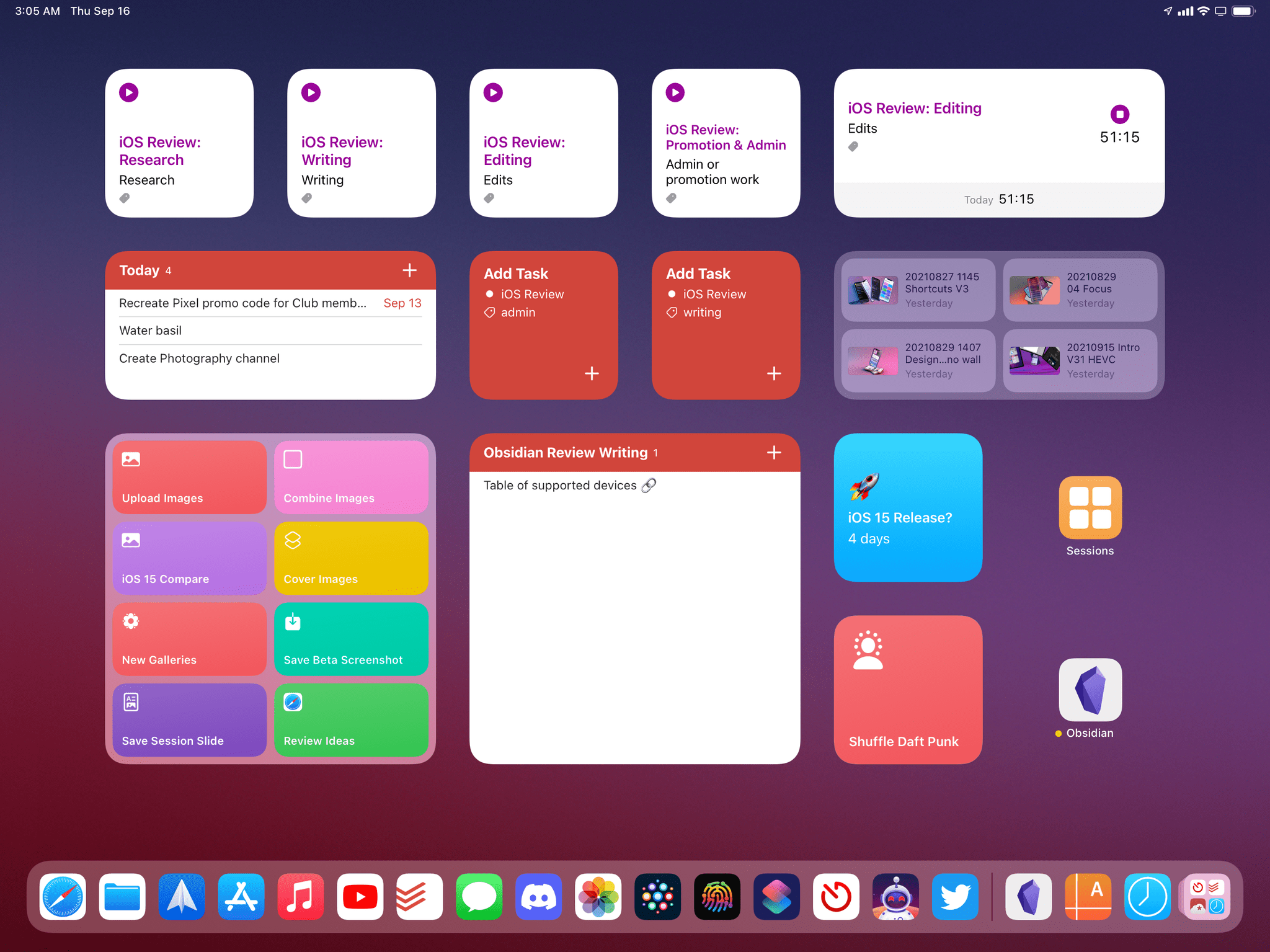Start the iOS Review: Writing timer
1270x952 pixels.
pos(311,92)
